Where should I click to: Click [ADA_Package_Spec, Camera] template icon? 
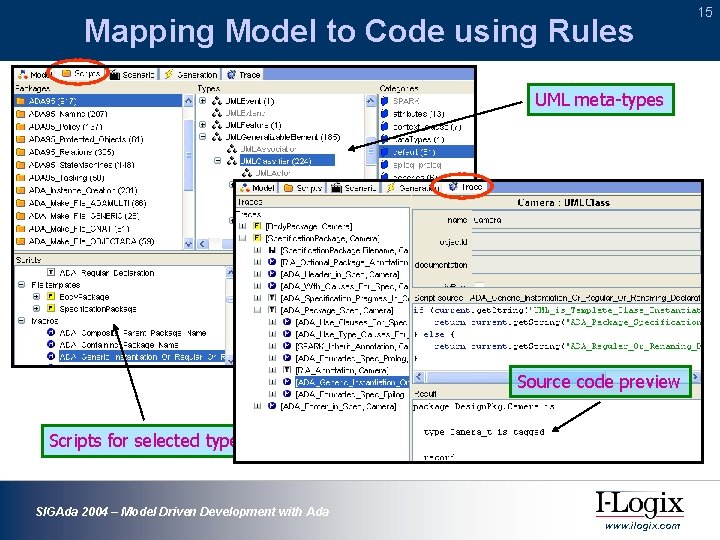[272, 310]
